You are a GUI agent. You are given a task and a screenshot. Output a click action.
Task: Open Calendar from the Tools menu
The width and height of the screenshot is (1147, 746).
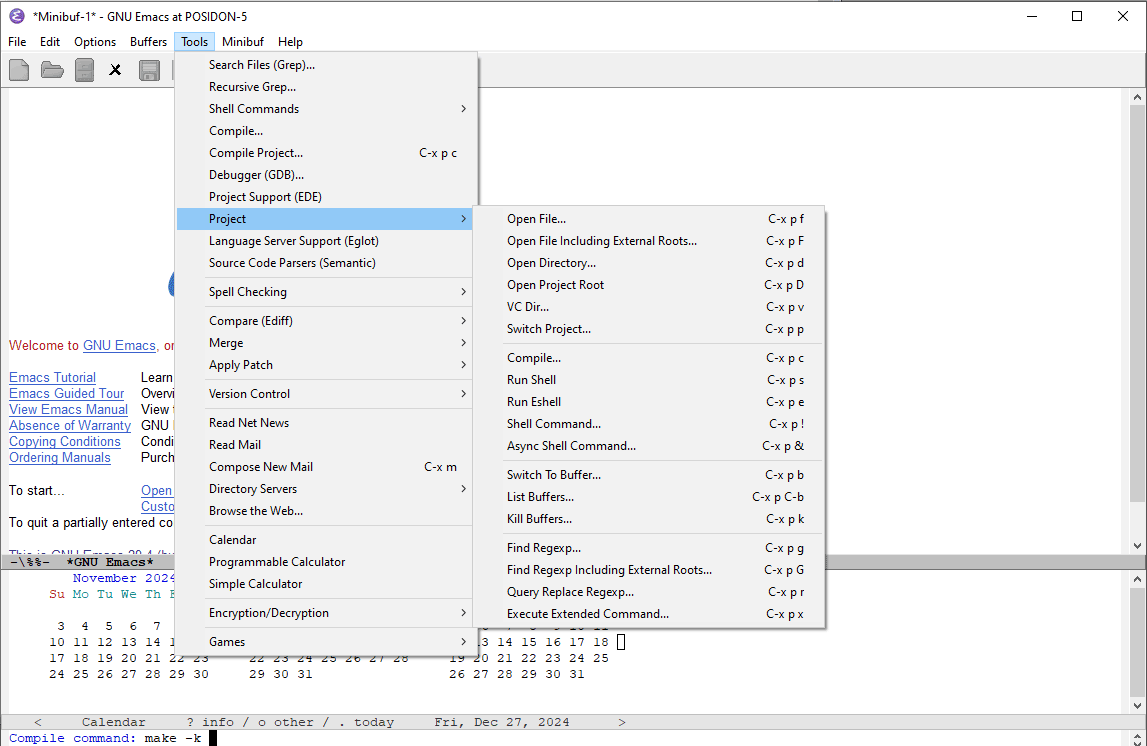[327, 540]
